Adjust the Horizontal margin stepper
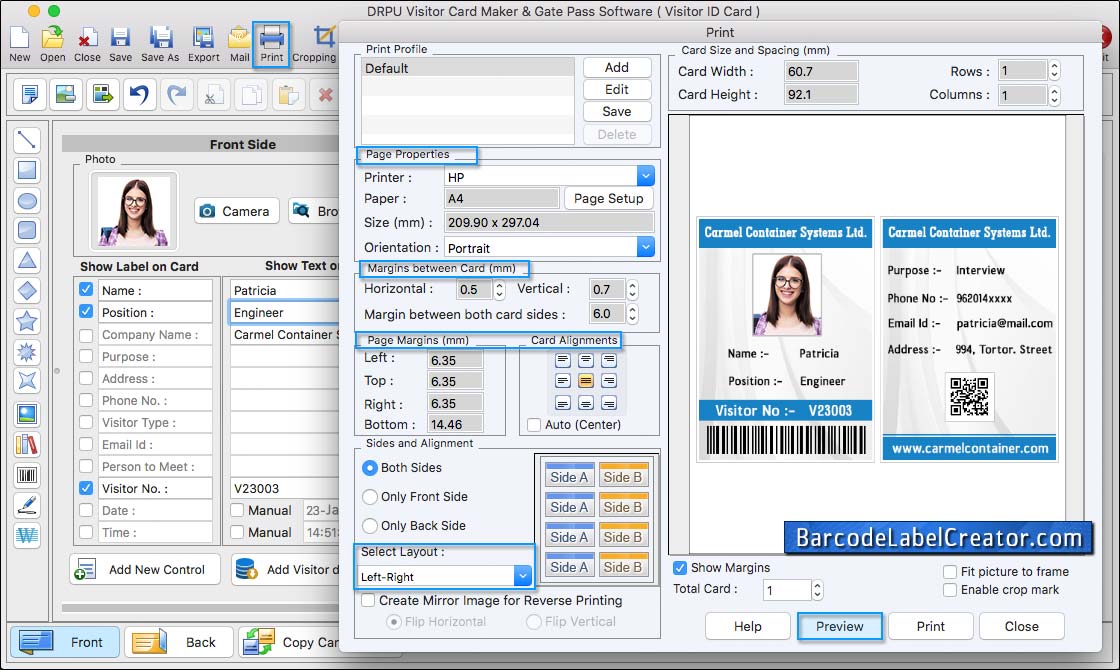This screenshot has height=670, width=1120. [499, 289]
